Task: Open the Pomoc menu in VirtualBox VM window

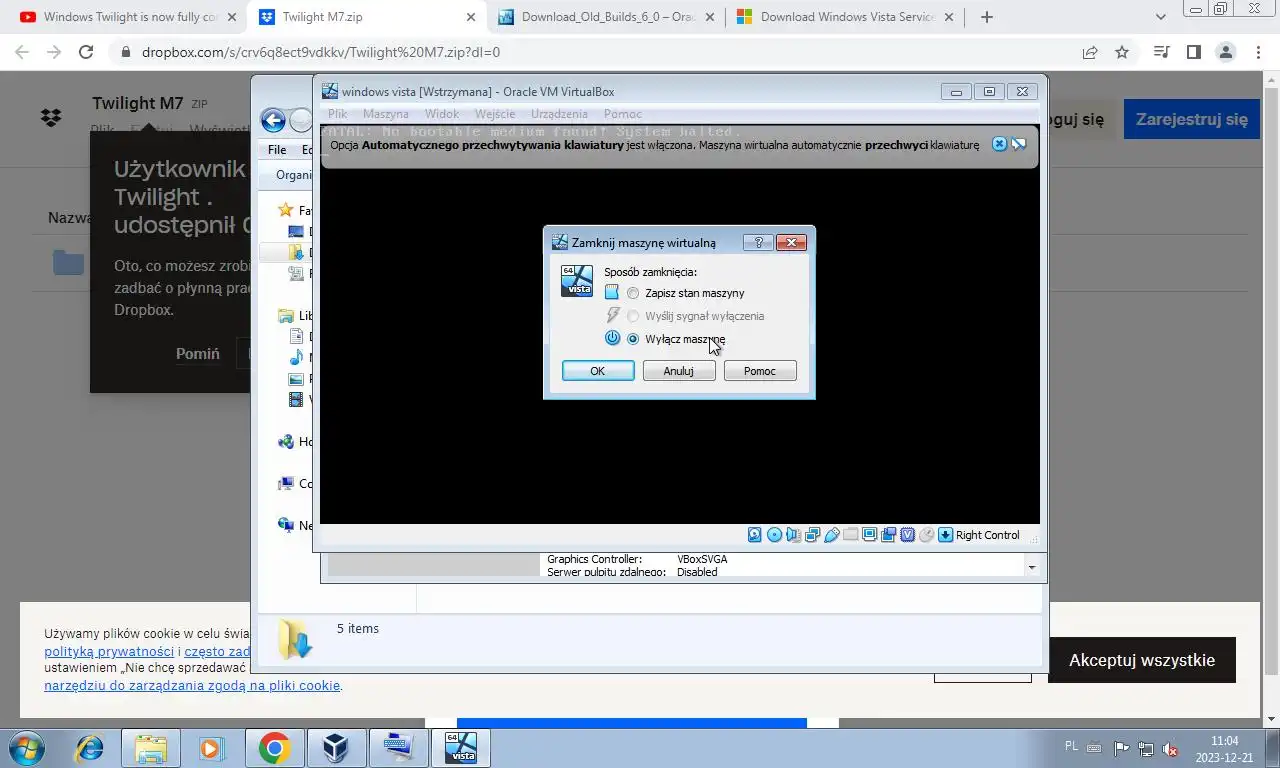Action: pyautogui.click(x=623, y=114)
